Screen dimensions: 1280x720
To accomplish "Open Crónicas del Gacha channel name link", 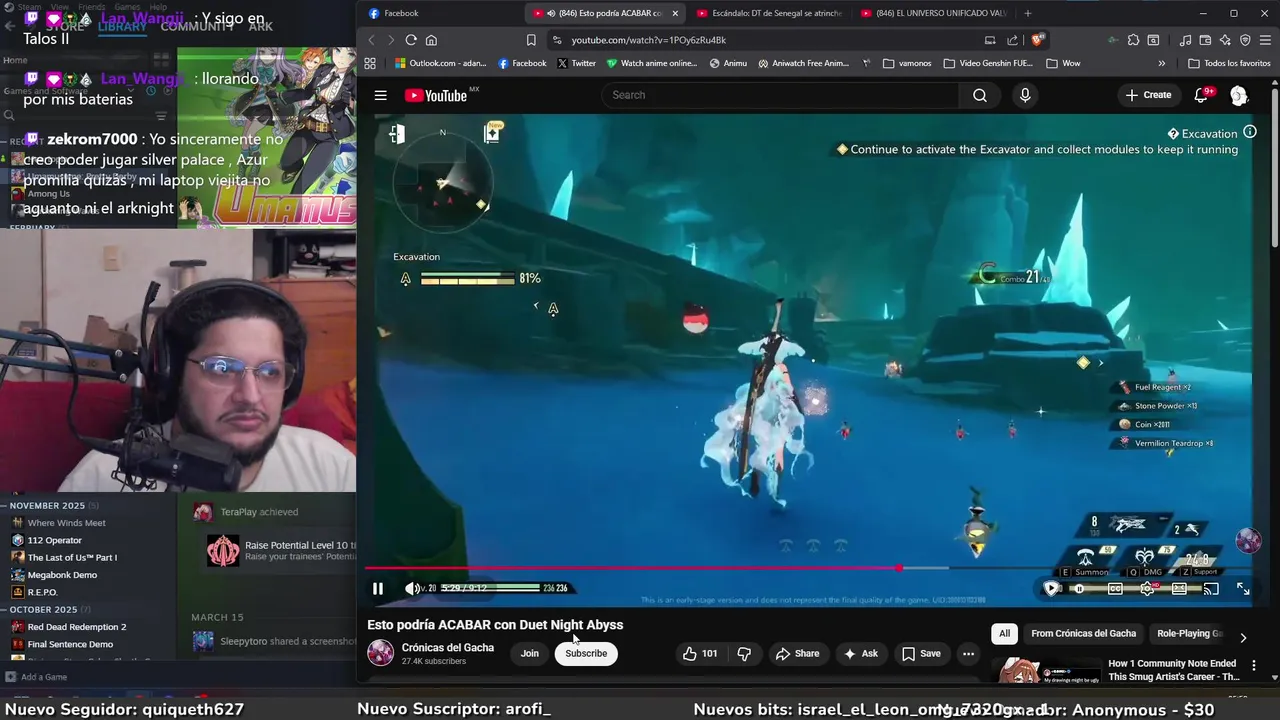I will click(x=448, y=647).
